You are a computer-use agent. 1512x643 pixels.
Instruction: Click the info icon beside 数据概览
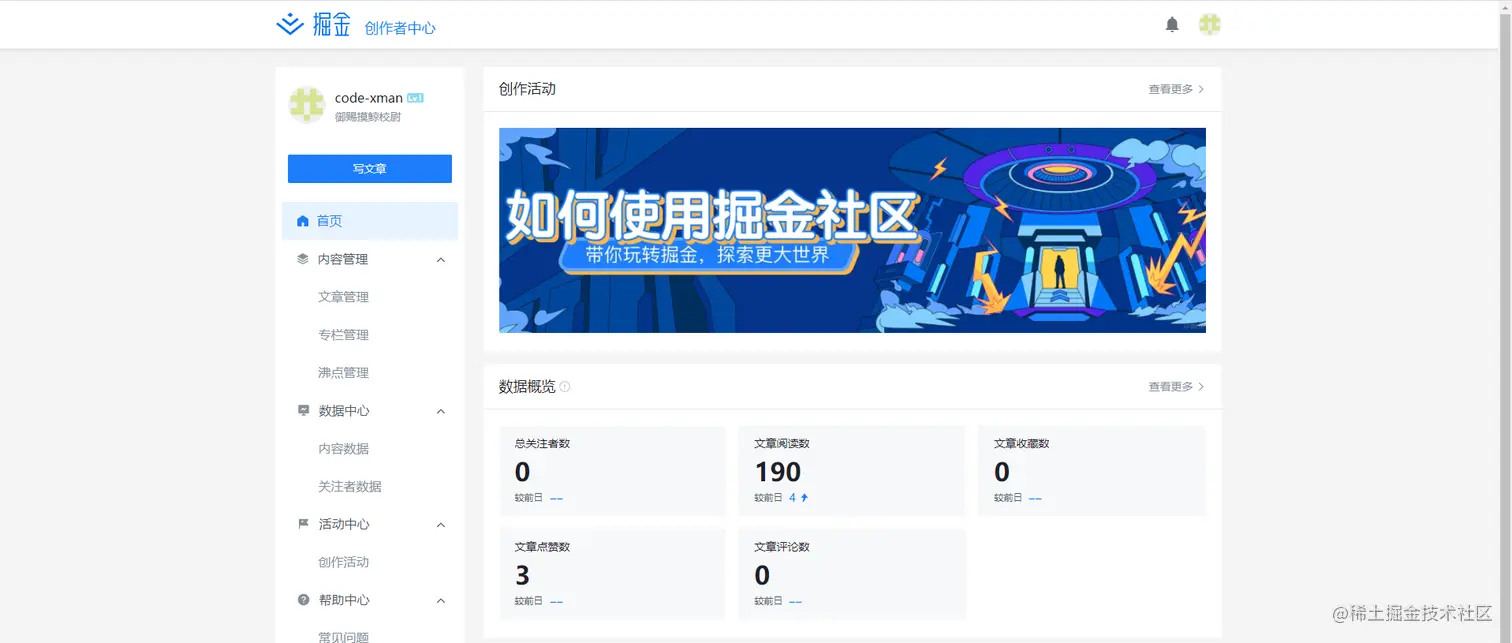(x=565, y=387)
